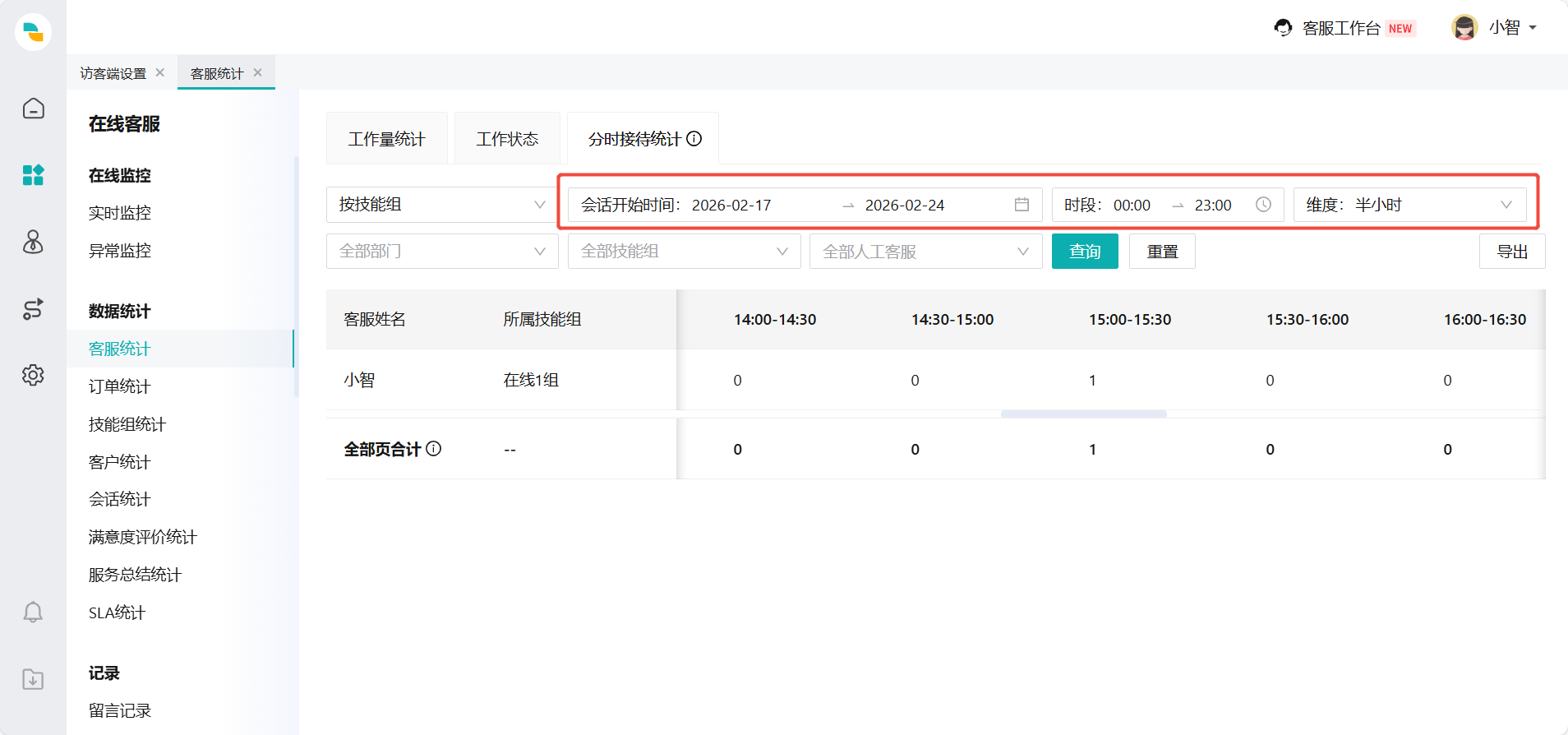Click the info icon next to 全部页合计
This screenshot has width=1568, height=735.
point(434,449)
